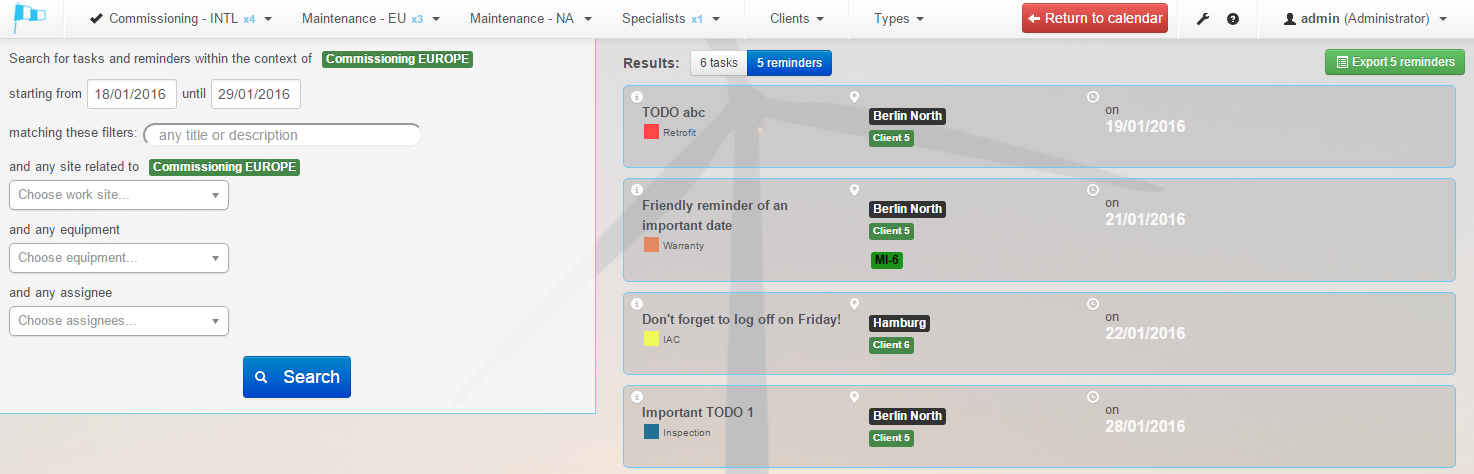Click info icon on TODO abc card
Image resolution: width=1474 pixels, height=474 pixels.
tap(637, 97)
